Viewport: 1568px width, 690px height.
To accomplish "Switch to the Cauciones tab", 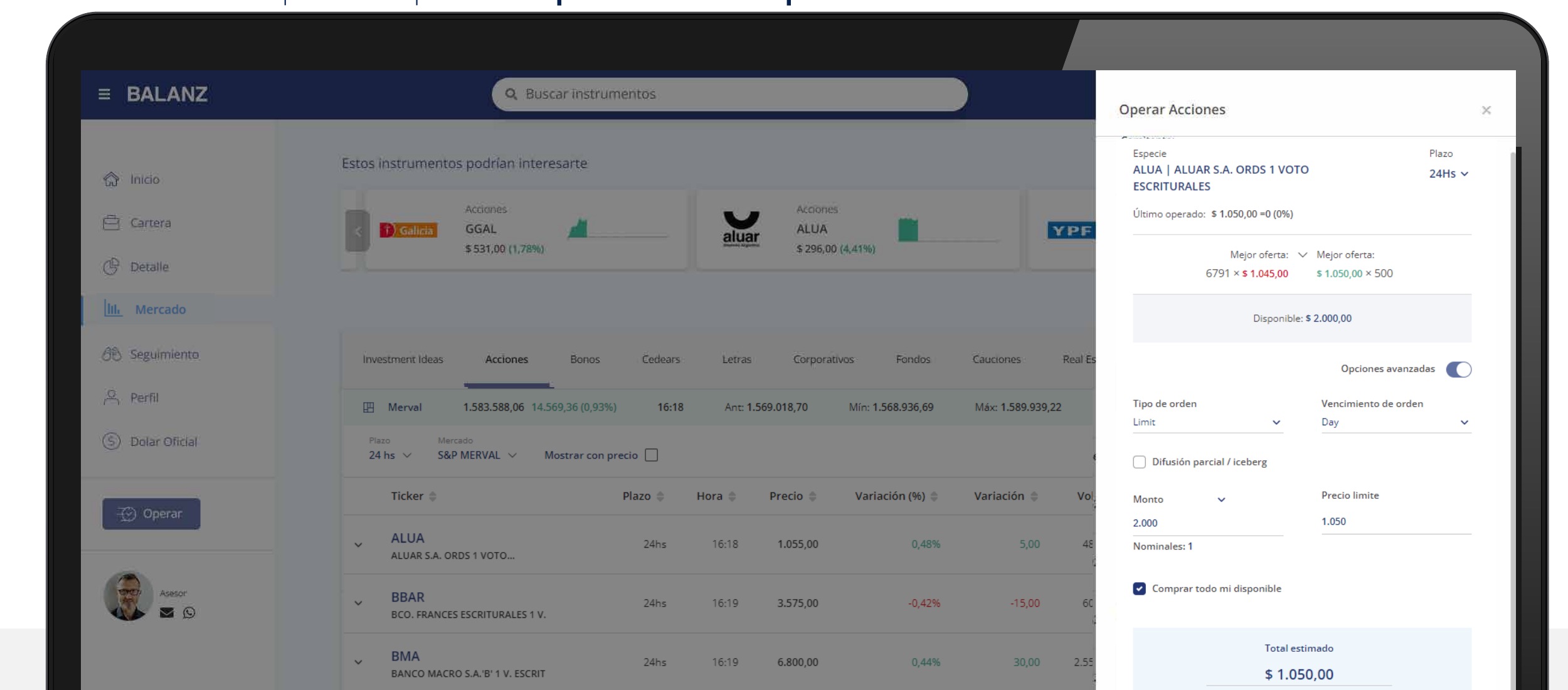I will coord(997,359).
